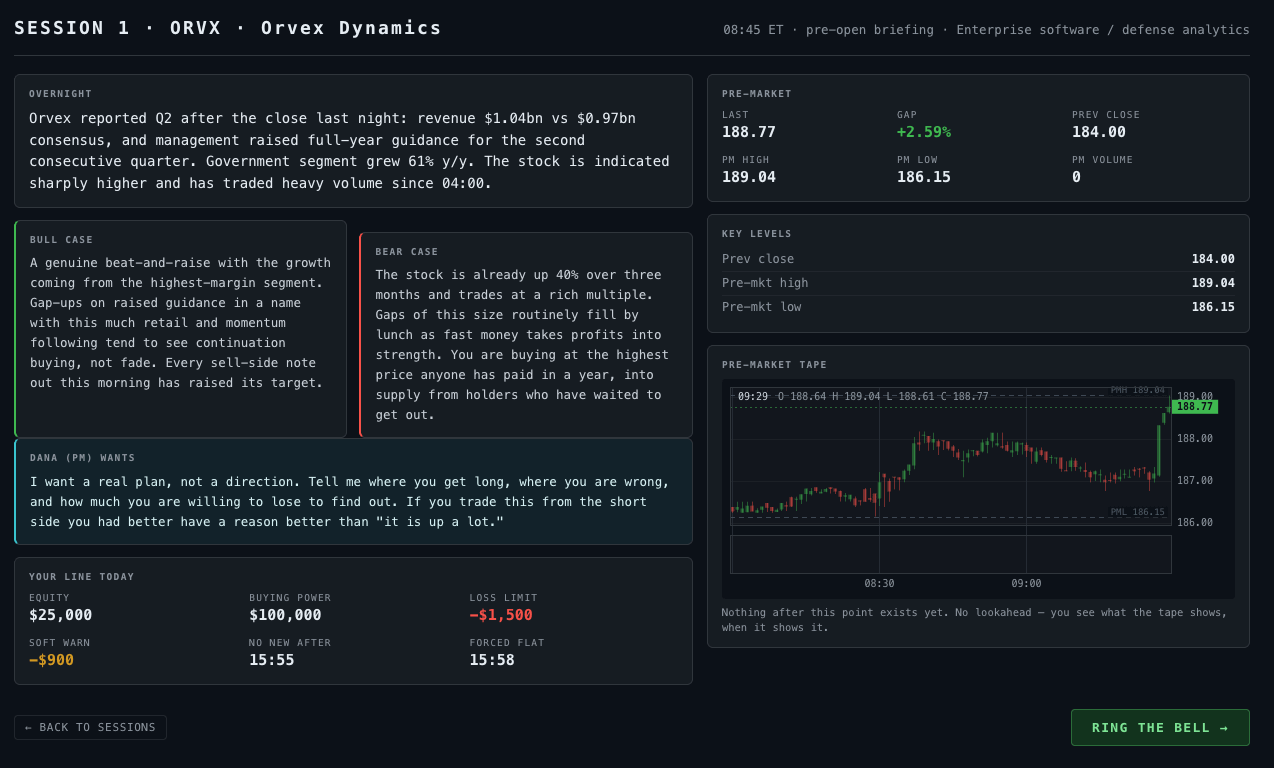Click the pre-market Last price 188.77

tap(749, 132)
